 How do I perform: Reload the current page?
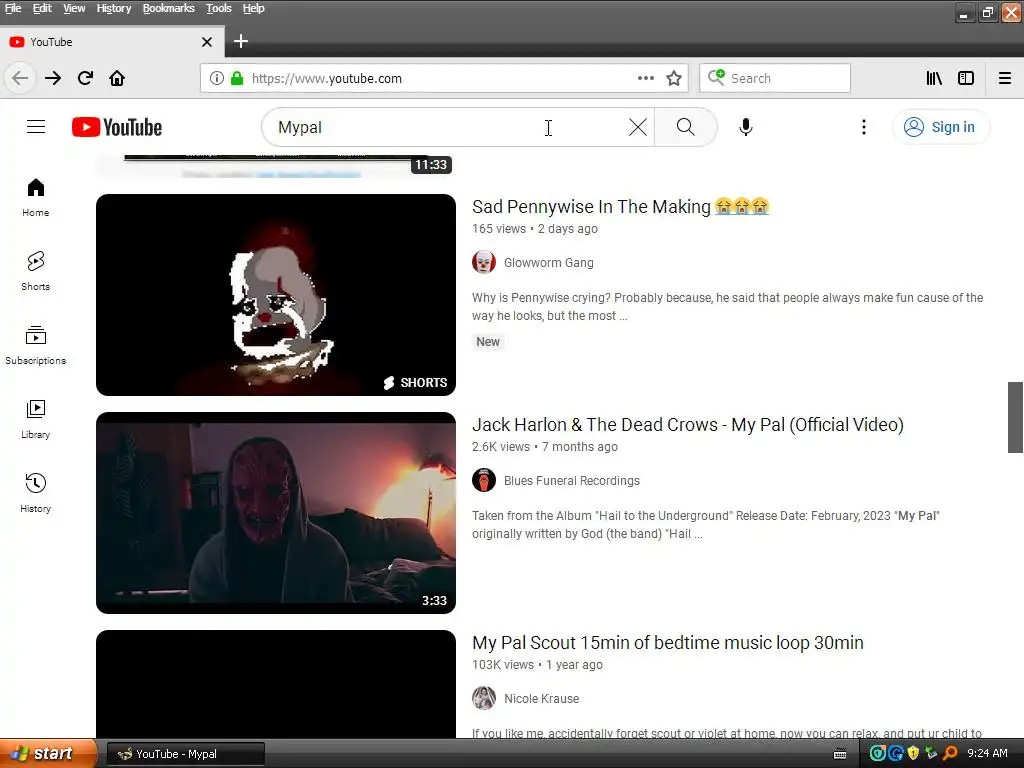[85, 78]
